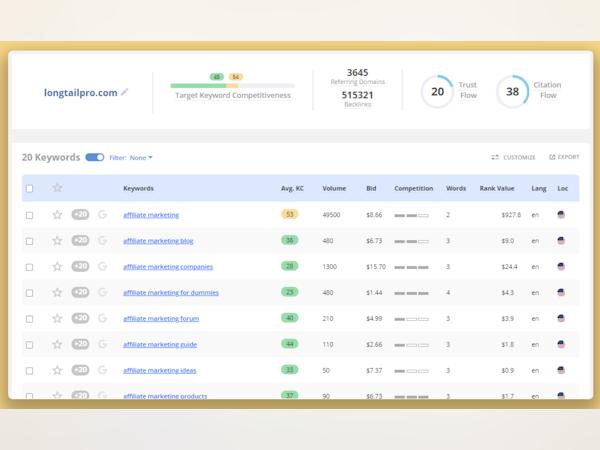Check the affiliate marketing ideas checkbox

29,371
